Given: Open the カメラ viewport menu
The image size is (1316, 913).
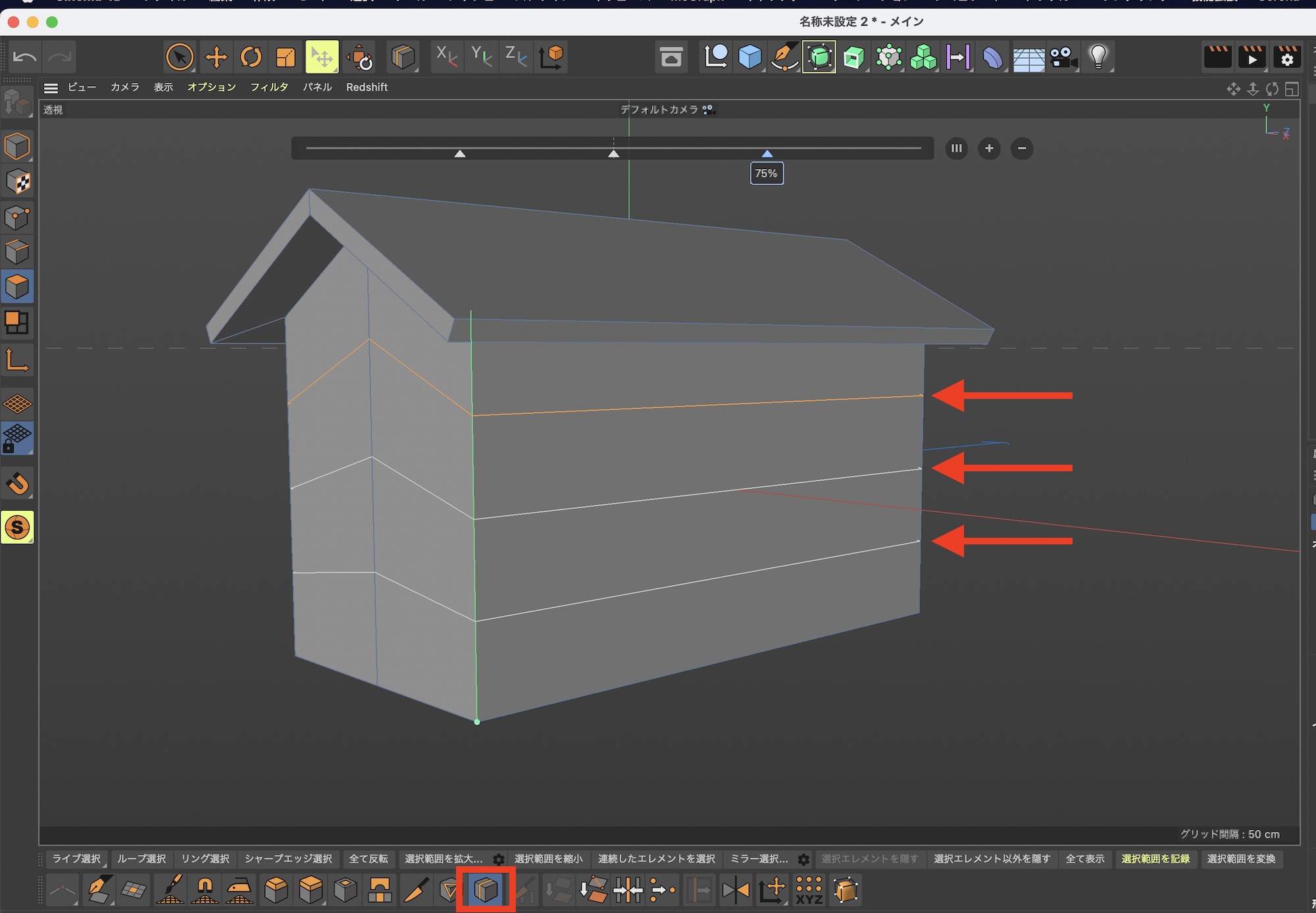Looking at the screenshot, I should (x=124, y=88).
